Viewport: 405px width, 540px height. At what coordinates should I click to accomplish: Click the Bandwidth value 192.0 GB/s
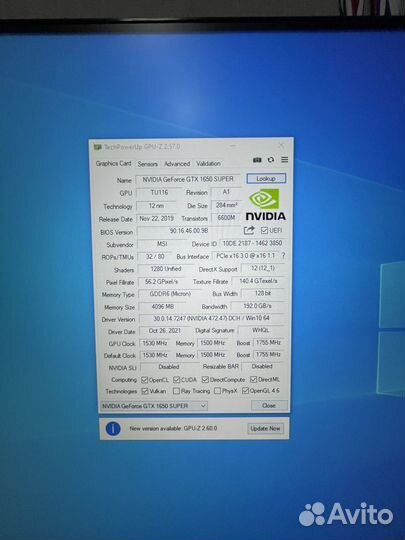[258, 306]
